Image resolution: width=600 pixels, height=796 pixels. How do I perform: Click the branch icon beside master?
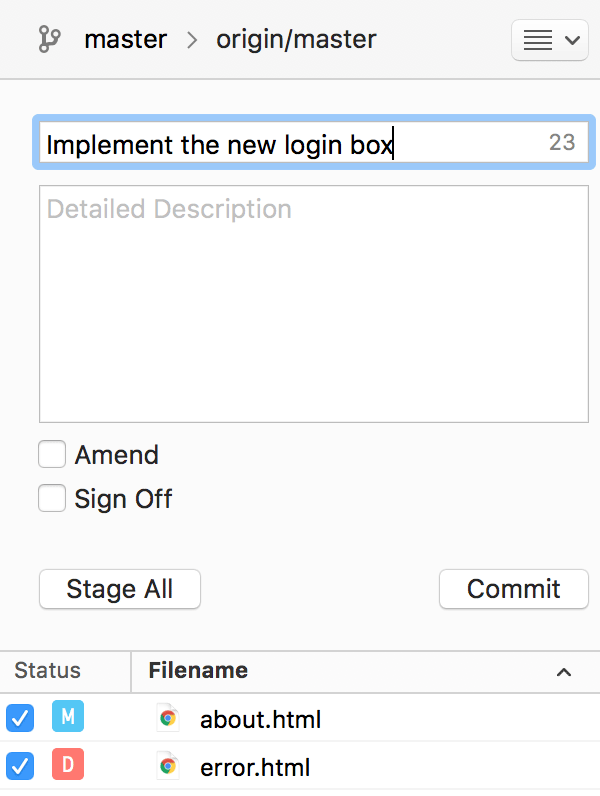[49, 40]
